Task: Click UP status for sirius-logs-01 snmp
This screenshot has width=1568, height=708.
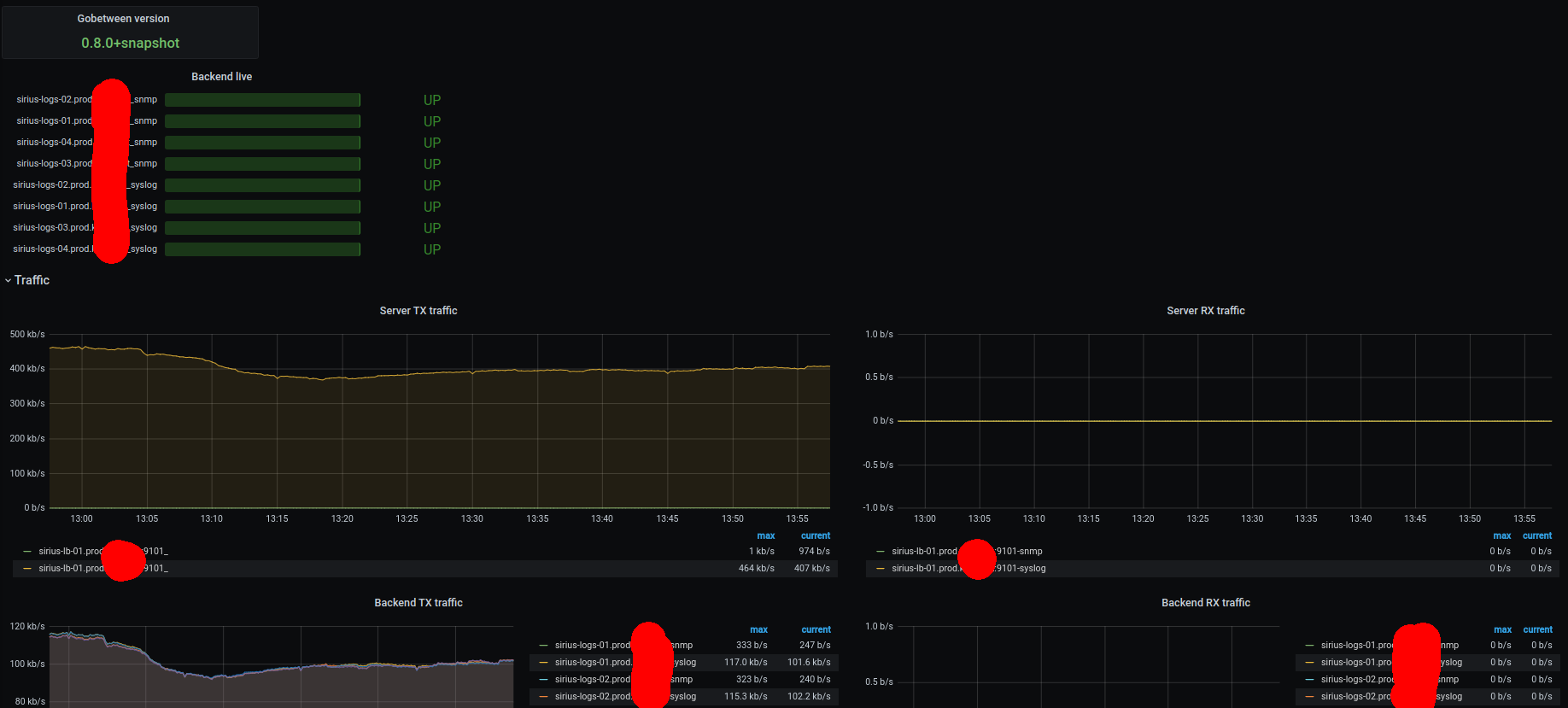Action: click(432, 121)
